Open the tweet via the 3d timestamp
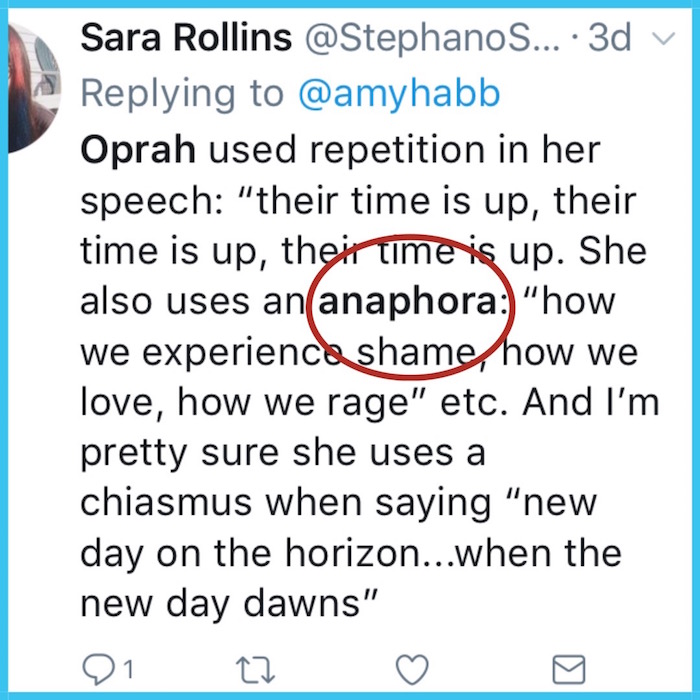Viewport: 700px width, 700px height. pyautogui.click(x=610, y=38)
